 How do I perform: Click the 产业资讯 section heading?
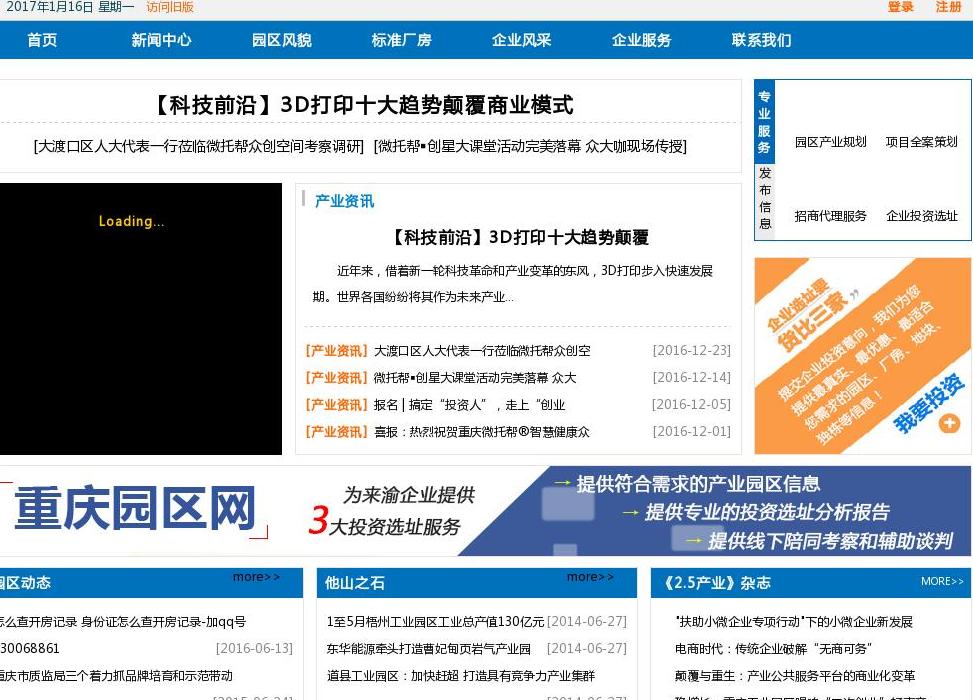click(x=344, y=201)
